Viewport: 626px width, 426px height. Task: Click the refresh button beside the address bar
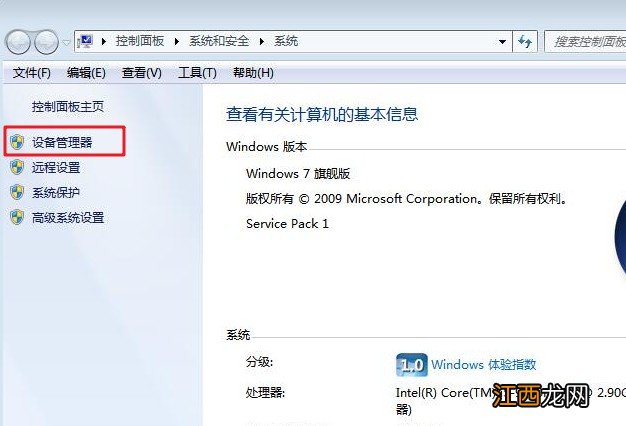pos(525,42)
